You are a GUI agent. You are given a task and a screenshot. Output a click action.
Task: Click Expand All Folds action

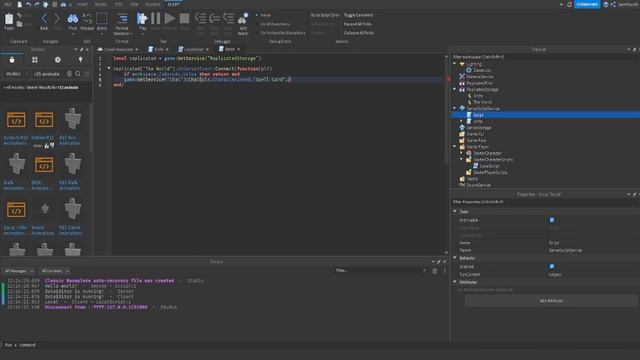(x=358, y=24)
